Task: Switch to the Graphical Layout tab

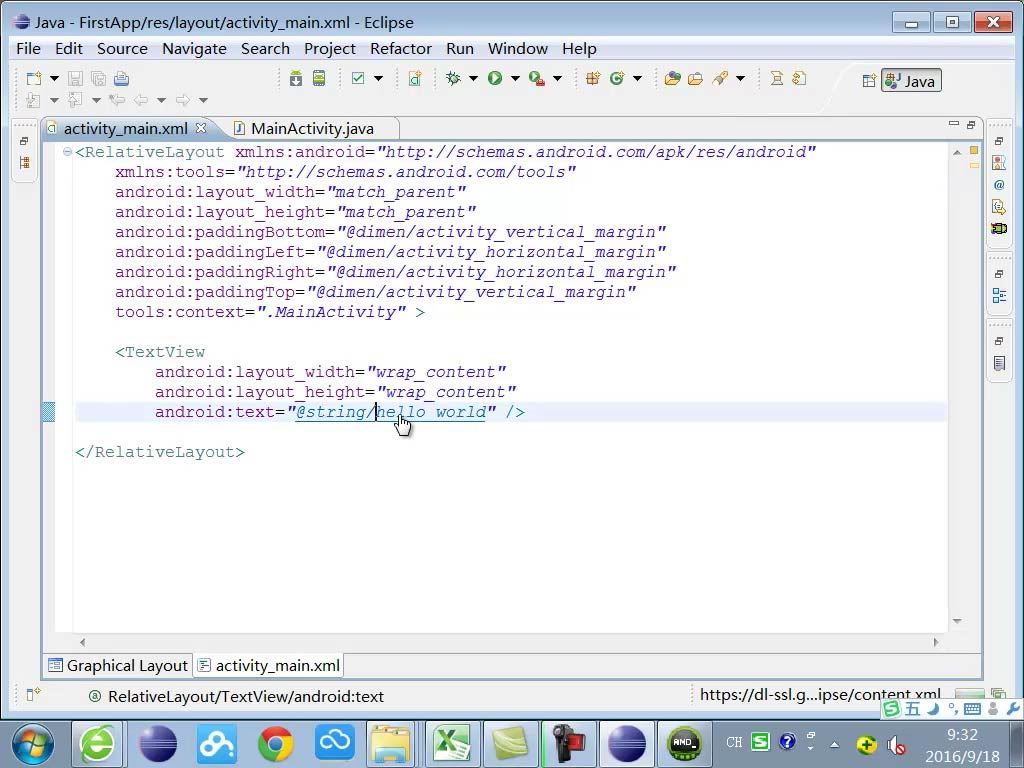Action: (x=118, y=665)
